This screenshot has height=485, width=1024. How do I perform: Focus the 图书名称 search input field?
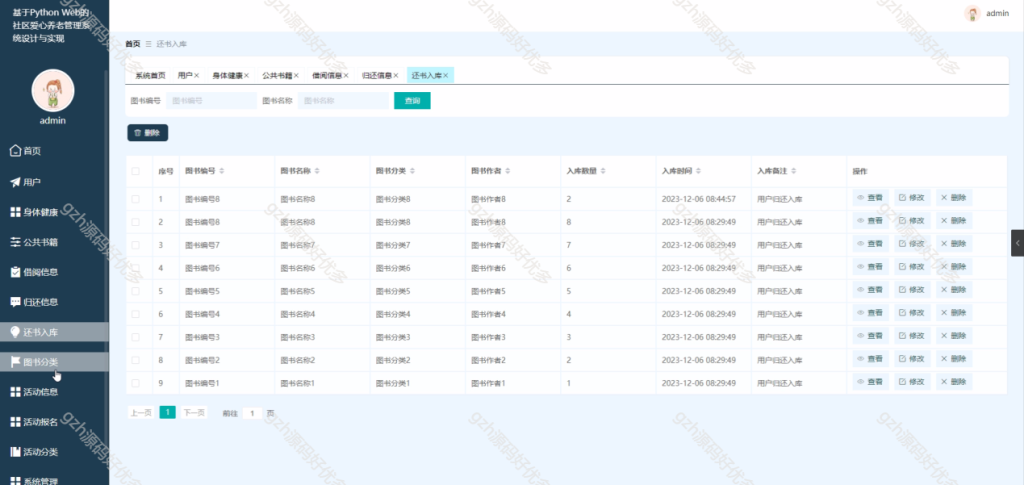click(344, 101)
